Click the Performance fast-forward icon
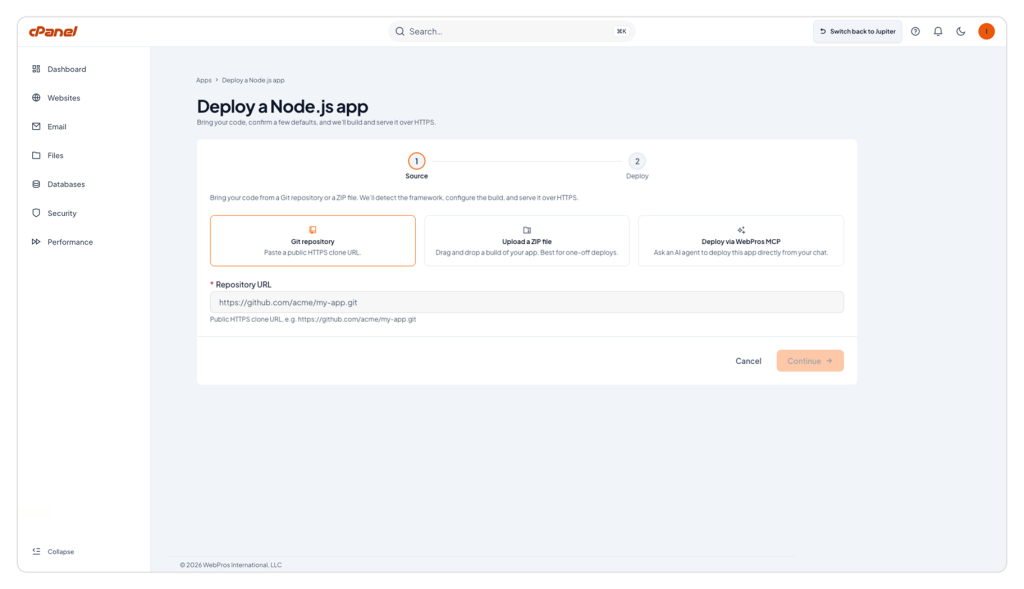1024x589 pixels. (x=36, y=242)
